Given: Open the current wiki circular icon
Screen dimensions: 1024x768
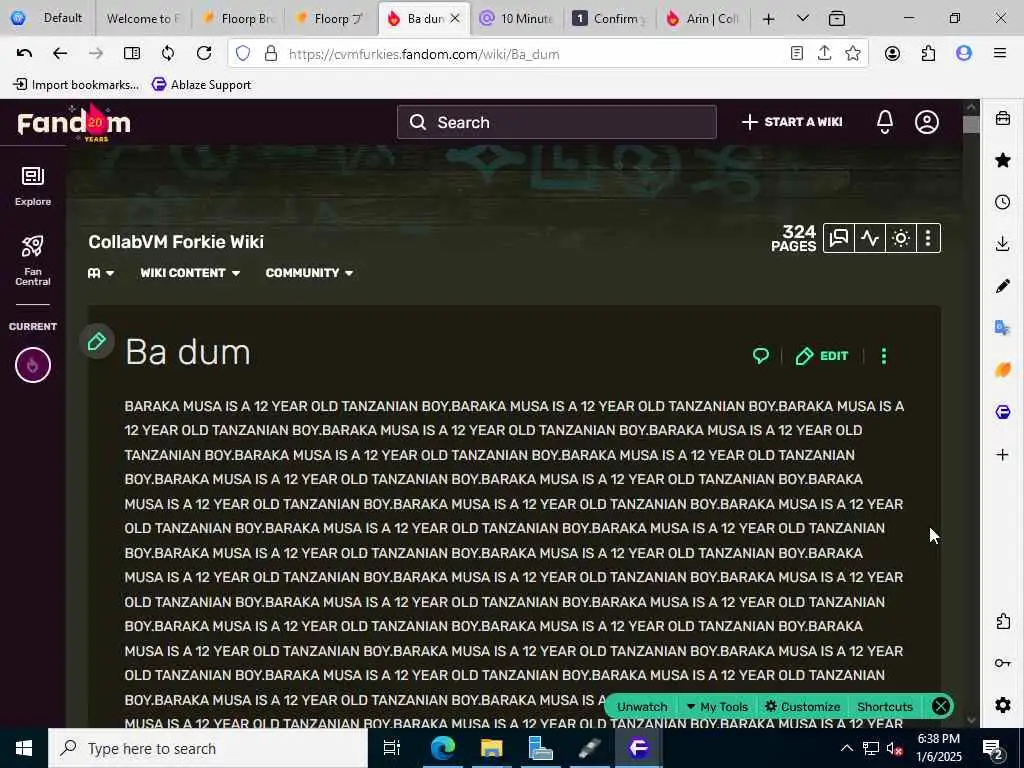Looking at the screenshot, I should click(33, 365).
